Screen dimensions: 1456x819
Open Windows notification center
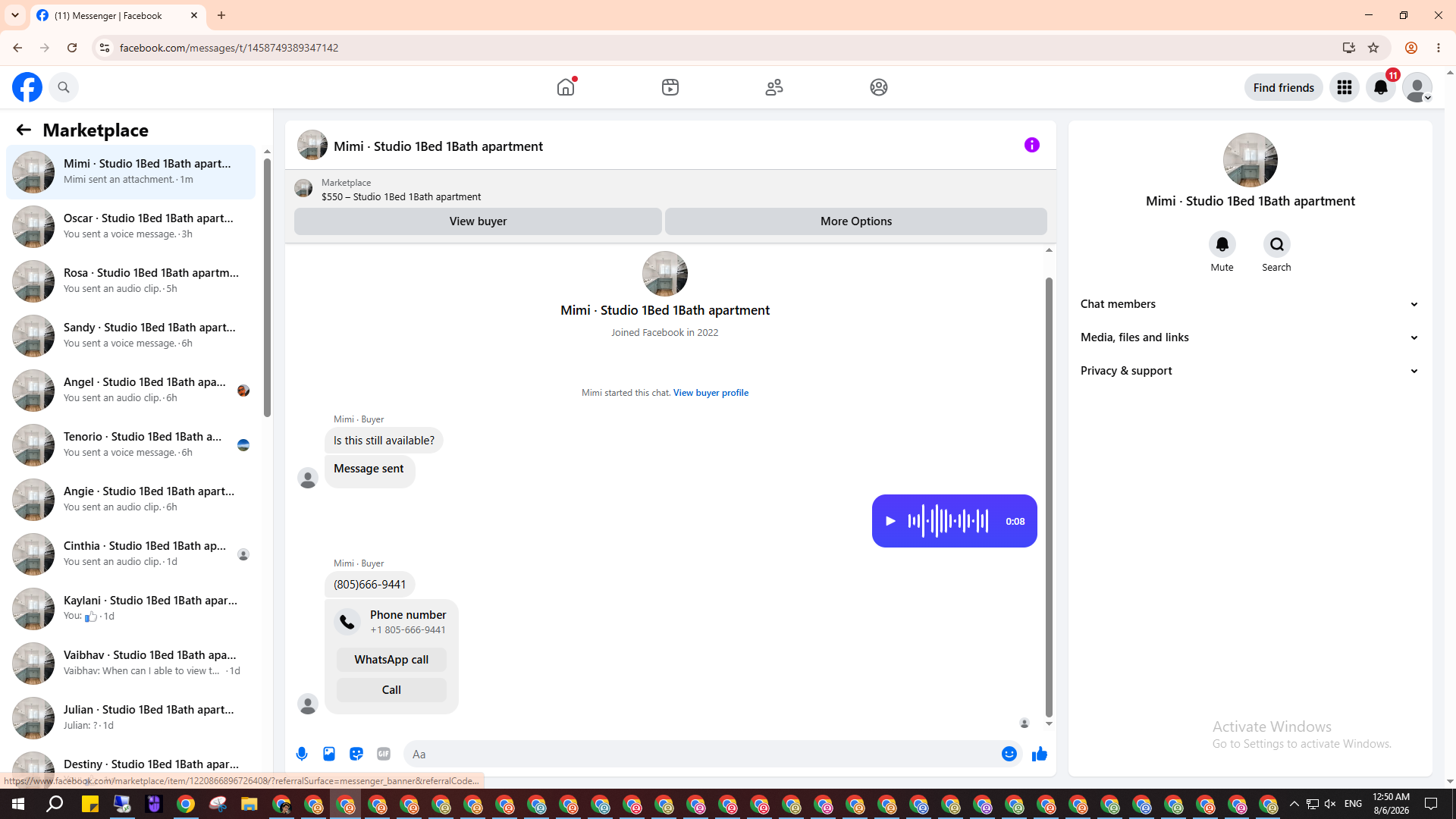tap(1431, 804)
